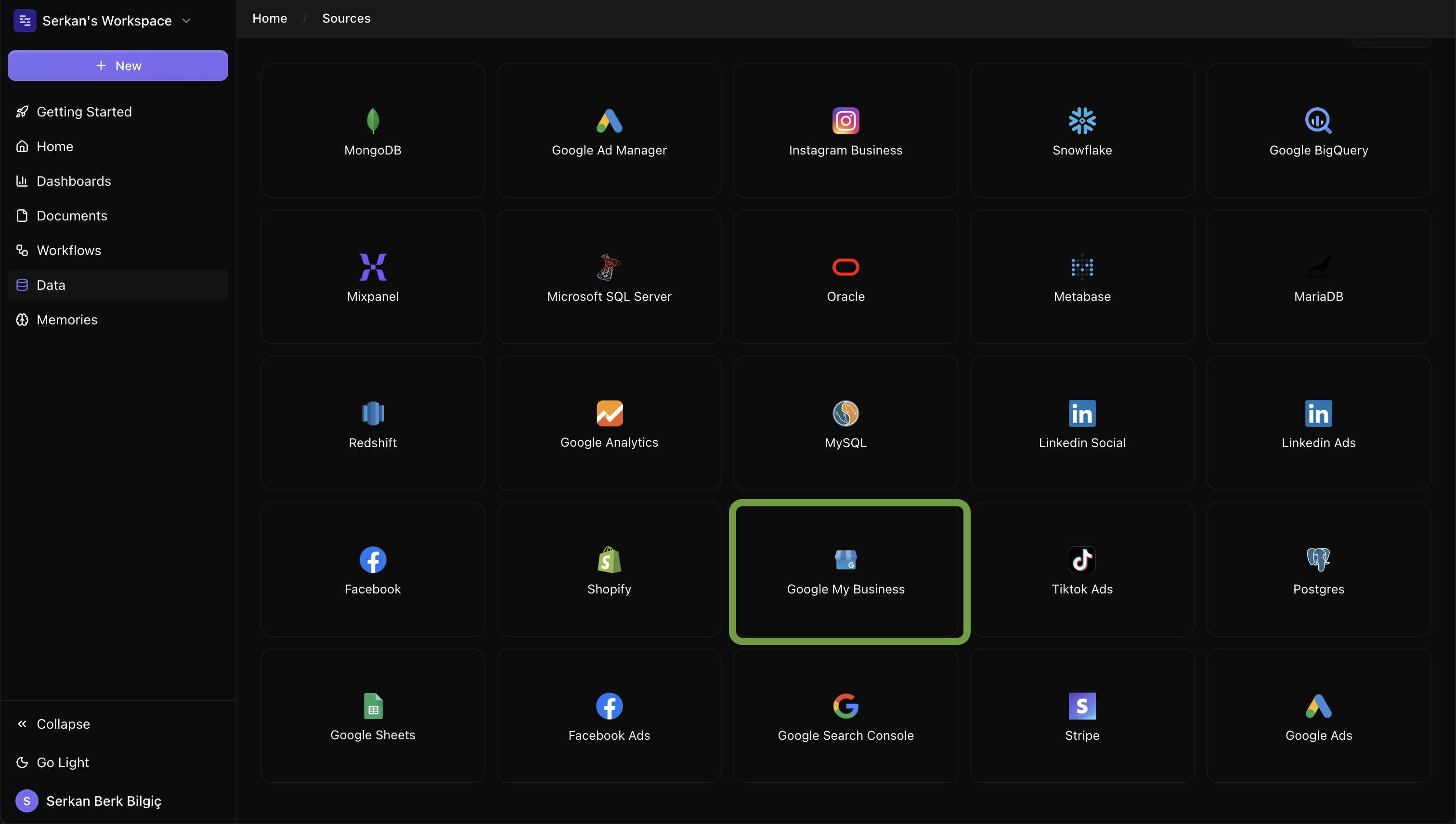The image size is (1456, 824).
Task: Click the Microsoft SQL Server icon
Action: [x=609, y=267]
